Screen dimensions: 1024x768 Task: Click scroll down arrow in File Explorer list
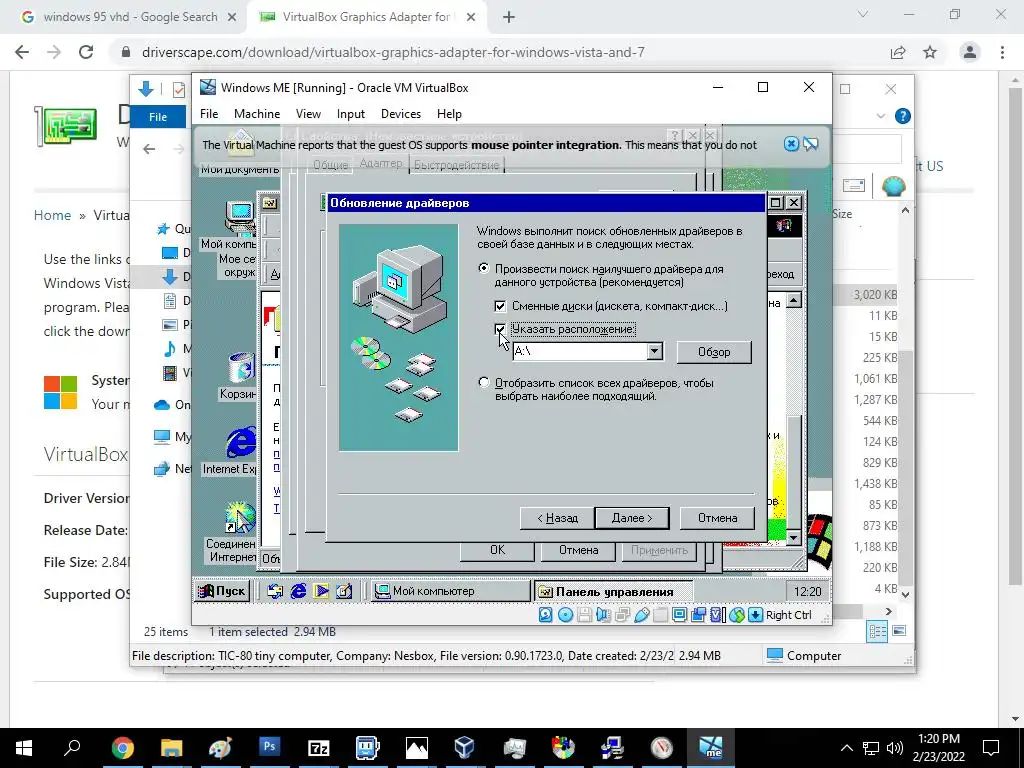point(905,594)
